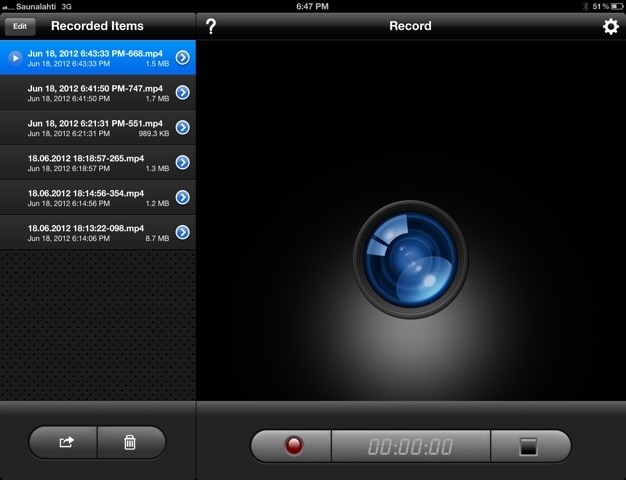Select recording 18.06.2012 18:14:56-354.mp4
Viewport: 626px width, 480px height.
click(x=98, y=197)
